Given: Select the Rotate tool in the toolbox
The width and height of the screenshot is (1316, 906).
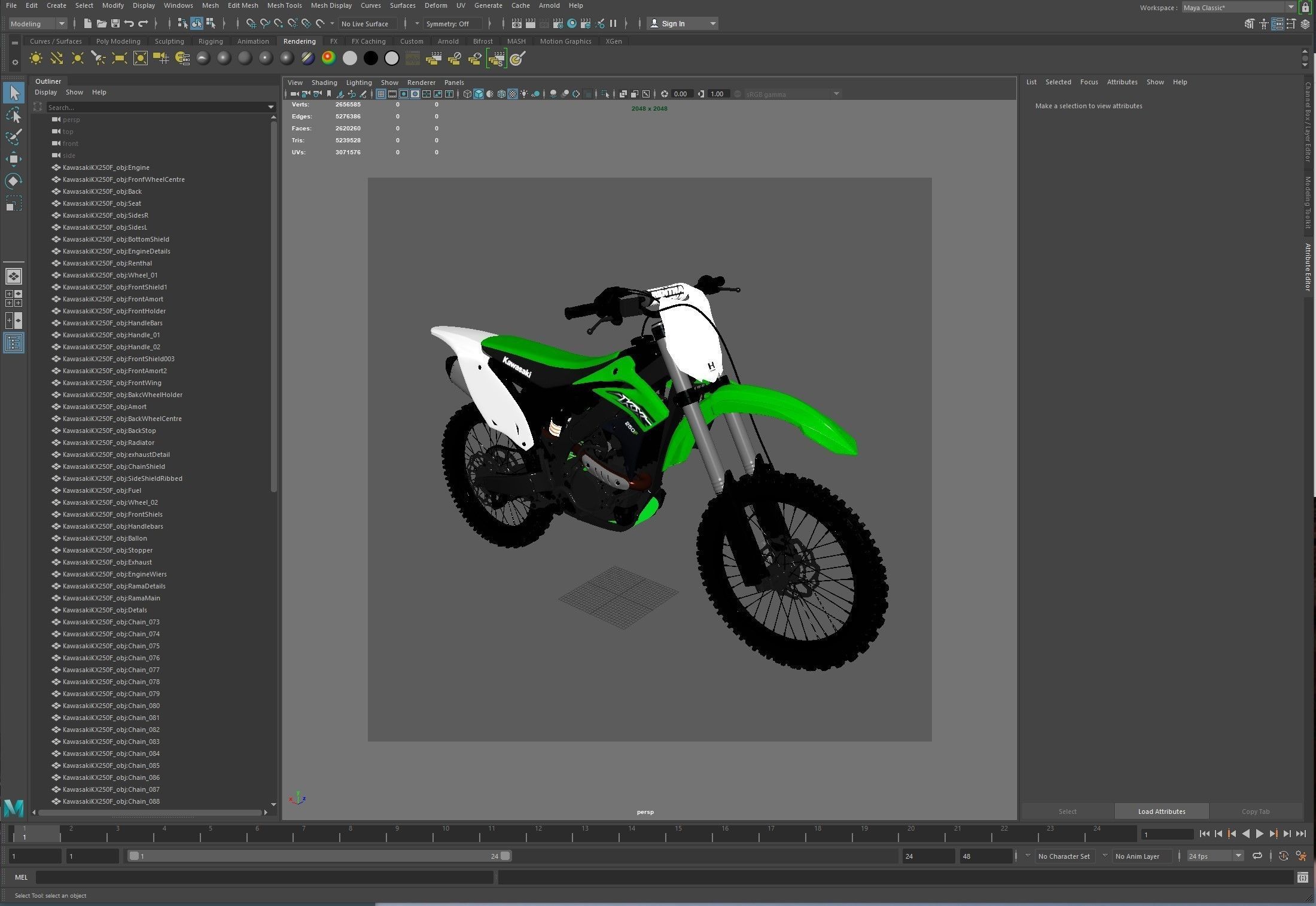Looking at the screenshot, I should click(14, 181).
